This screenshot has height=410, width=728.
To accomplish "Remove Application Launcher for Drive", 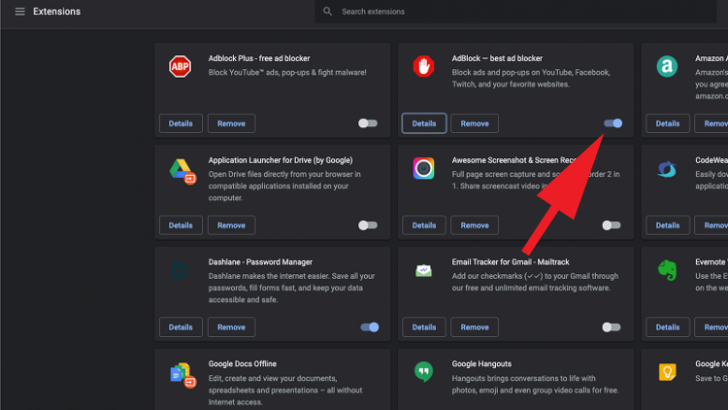I will [x=231, y=225].
